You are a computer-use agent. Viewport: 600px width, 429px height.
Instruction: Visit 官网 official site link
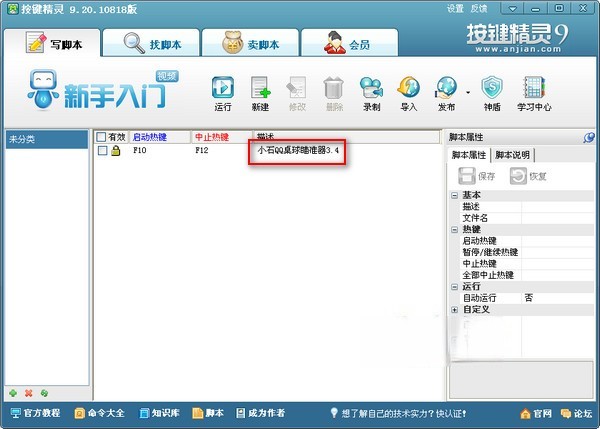pos(536,414)
